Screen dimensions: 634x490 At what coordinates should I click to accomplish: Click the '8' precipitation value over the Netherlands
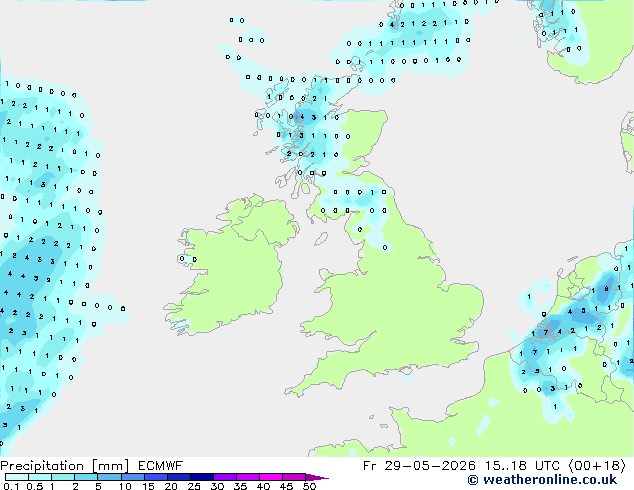click(x=606, y=289)
